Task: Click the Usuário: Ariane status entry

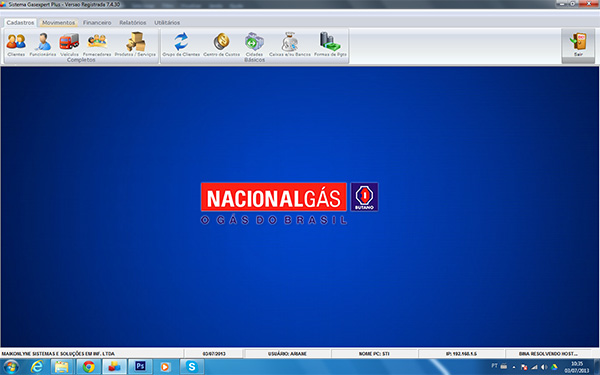Action: pos(287,354)
